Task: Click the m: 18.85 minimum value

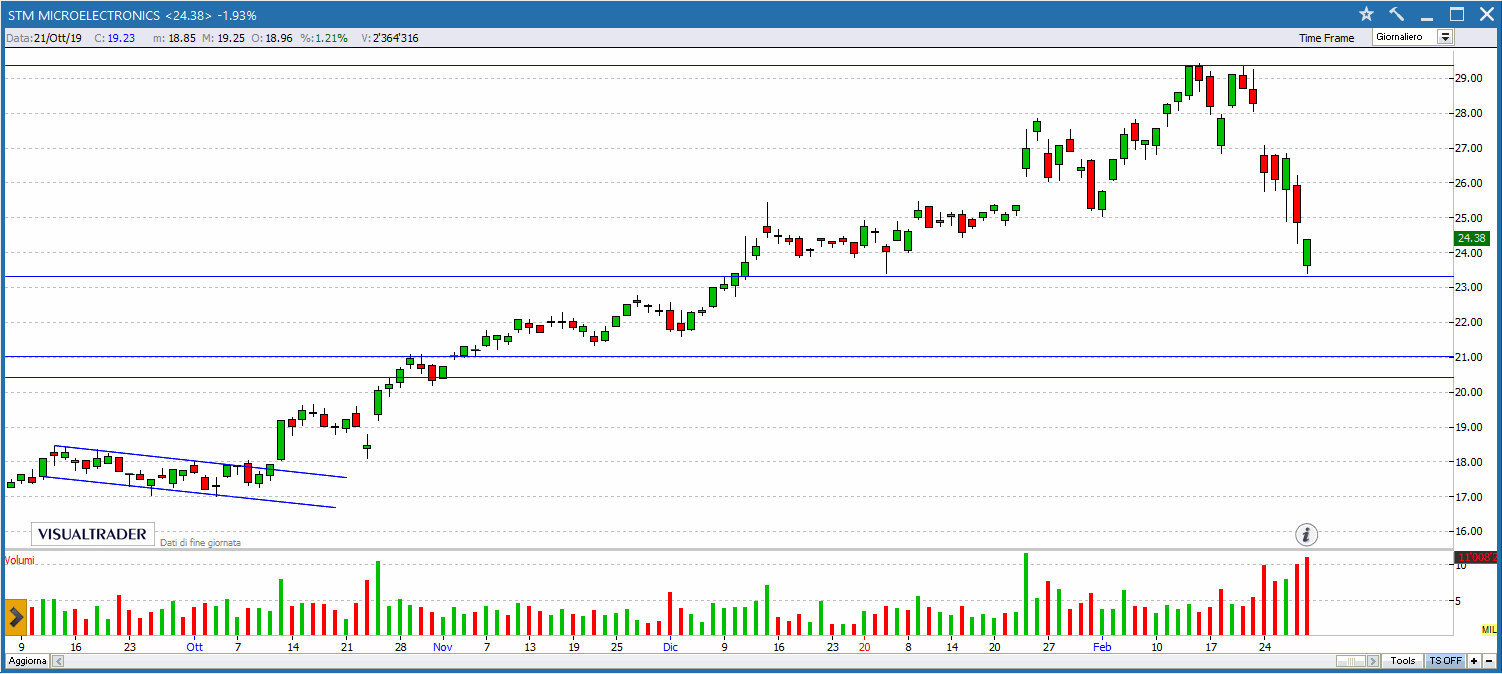Action: coord(175,38)
